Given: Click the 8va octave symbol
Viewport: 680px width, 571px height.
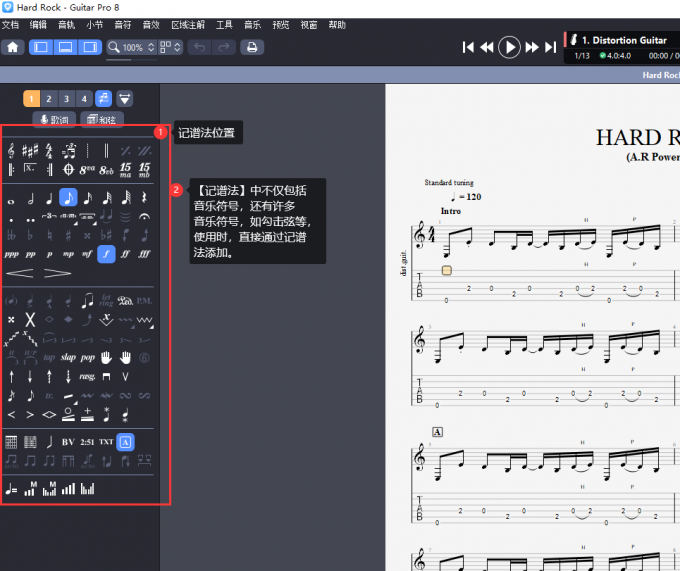Looking at the screenshot, I should [87, 170].
